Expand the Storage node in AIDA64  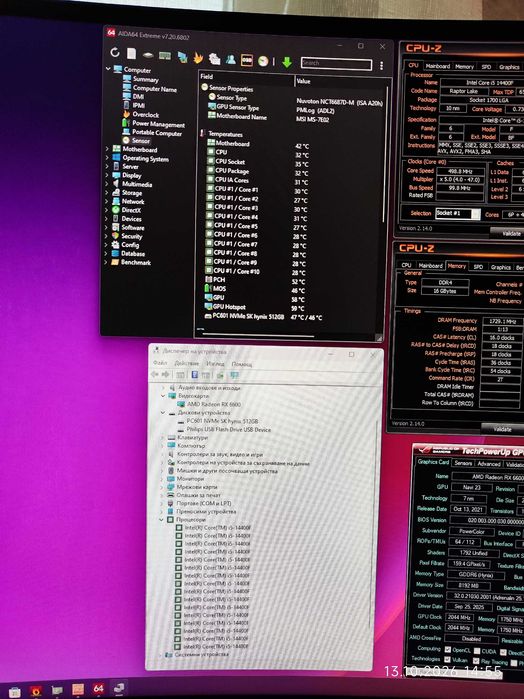pos(106,192)
